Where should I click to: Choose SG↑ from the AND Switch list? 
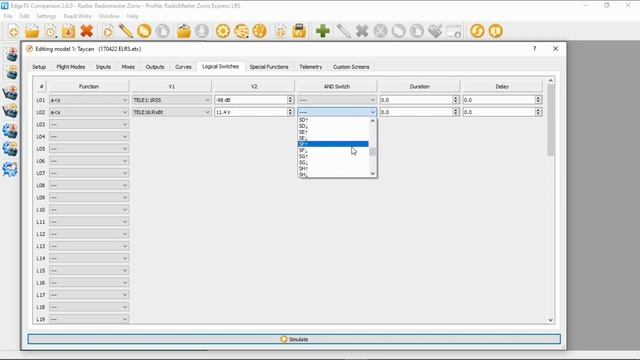click(333, 156)
